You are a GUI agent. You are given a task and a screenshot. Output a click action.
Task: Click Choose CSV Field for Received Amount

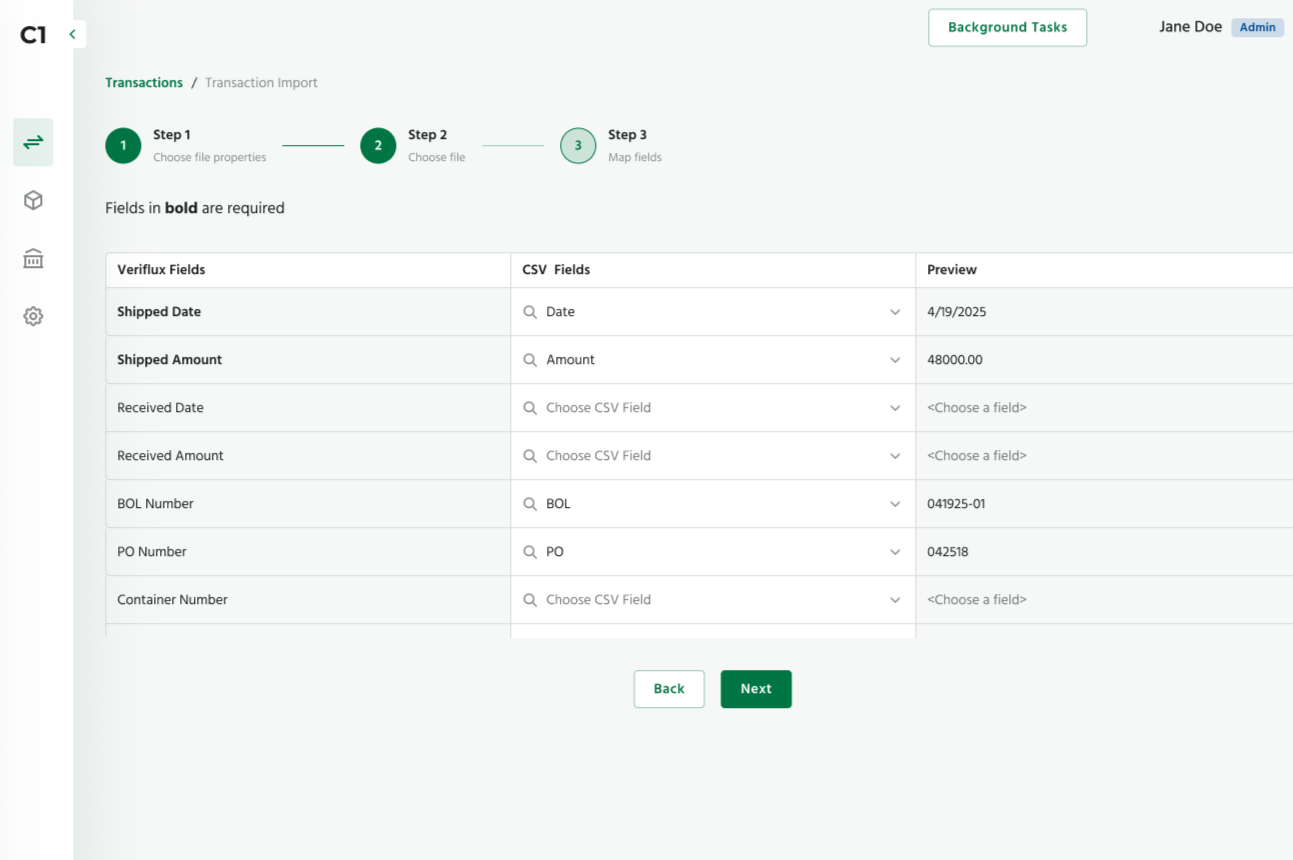[712, 456]
